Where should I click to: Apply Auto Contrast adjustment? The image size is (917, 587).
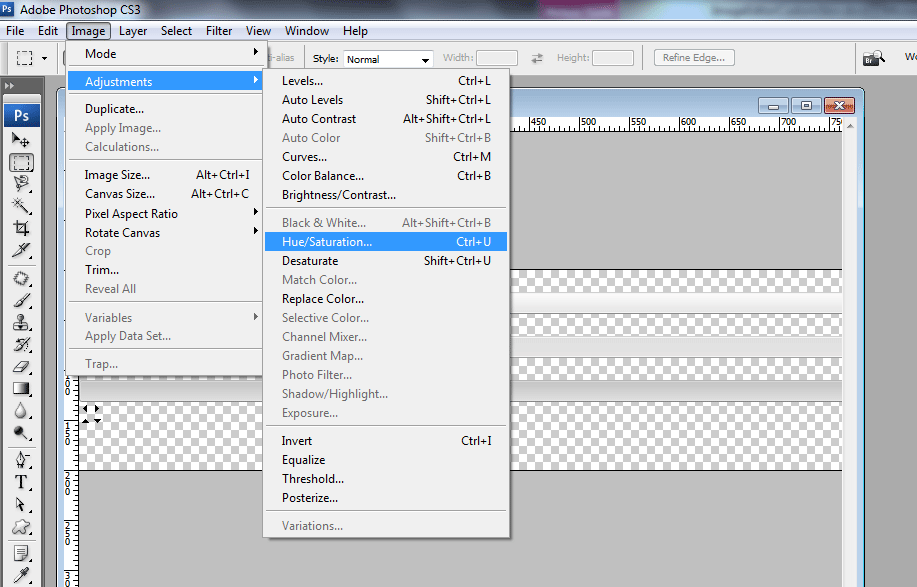click(x=386, y=119)
